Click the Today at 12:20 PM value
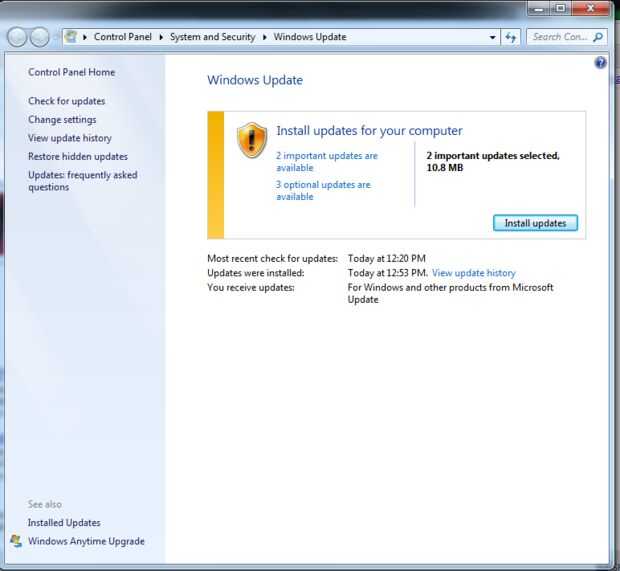Viewport: 620px width, 571px height. (387, 259)
